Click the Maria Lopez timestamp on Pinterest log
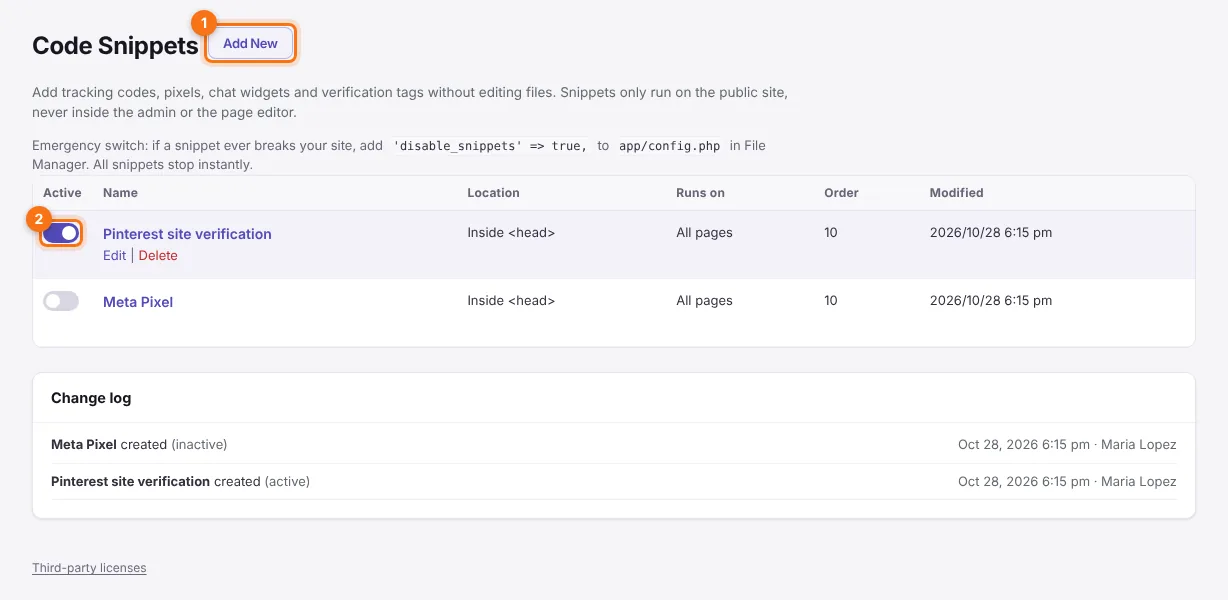 pyautogui.click(x=1067, y=481)
